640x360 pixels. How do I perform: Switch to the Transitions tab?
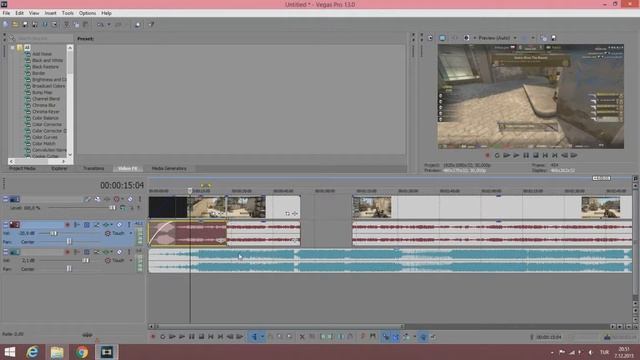click(93, 168)
